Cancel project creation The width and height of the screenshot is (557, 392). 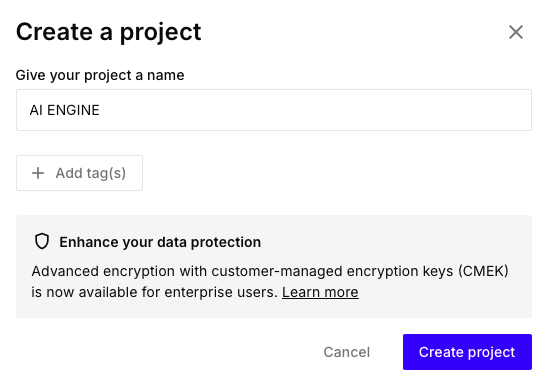tap(347, 352)
